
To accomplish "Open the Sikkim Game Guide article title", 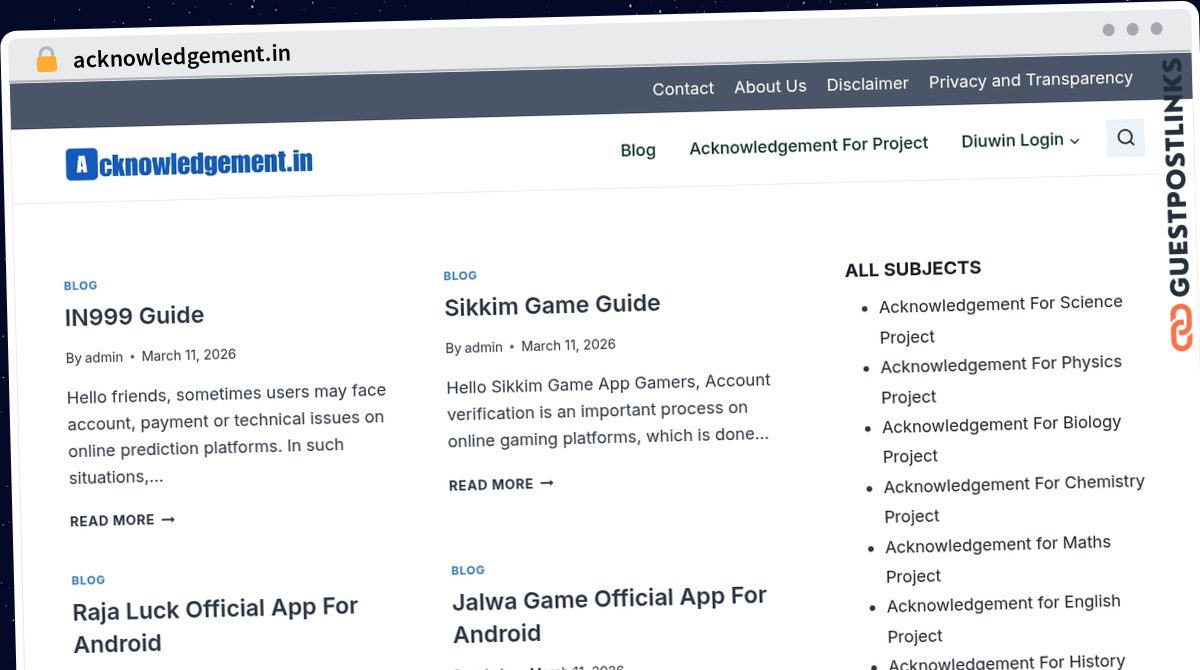I will pos(552,305).
